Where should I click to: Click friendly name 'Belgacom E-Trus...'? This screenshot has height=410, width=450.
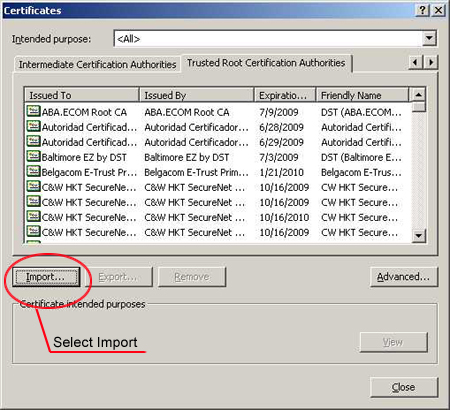(x=361, y=172)
